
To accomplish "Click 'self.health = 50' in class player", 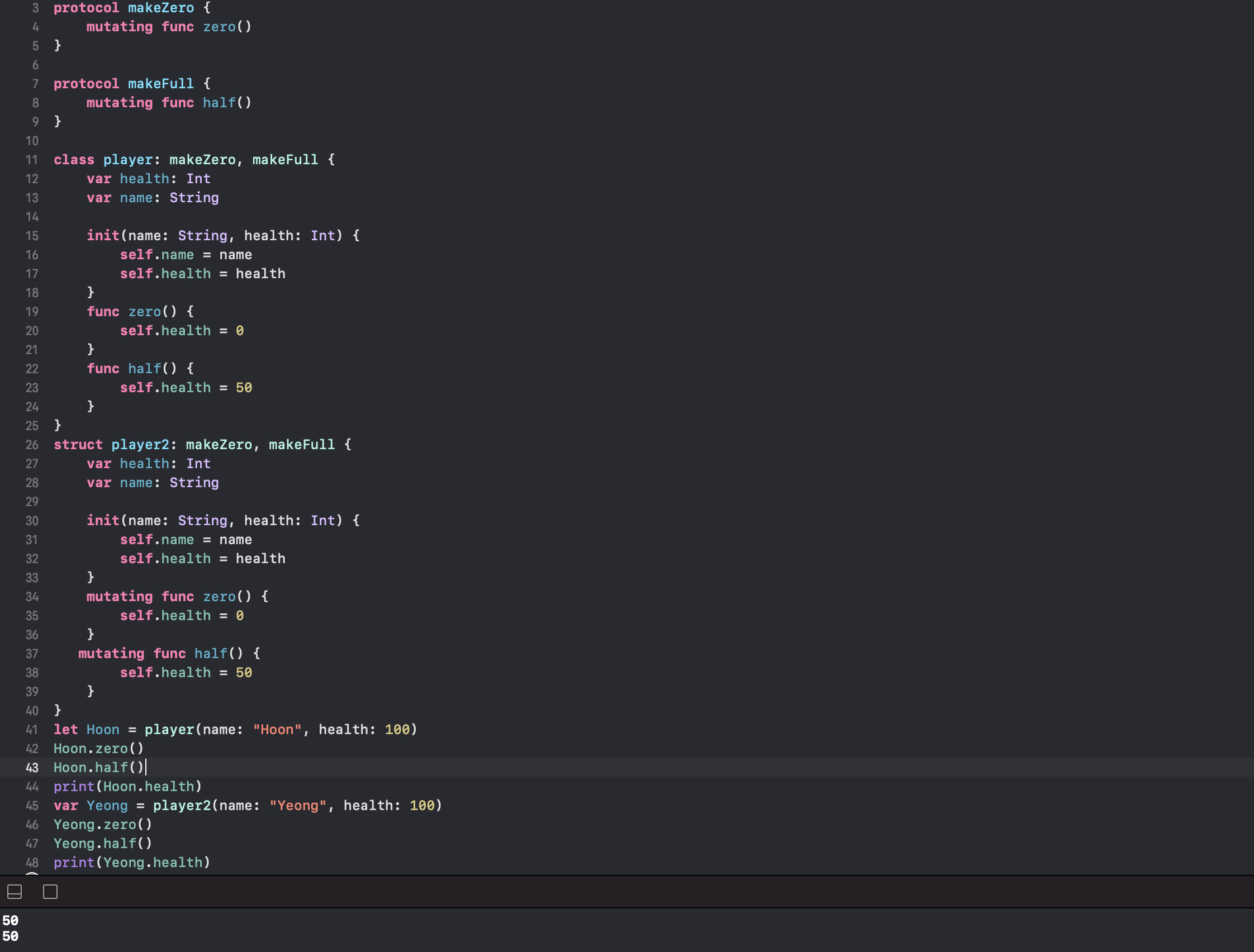I will point(186,388).
